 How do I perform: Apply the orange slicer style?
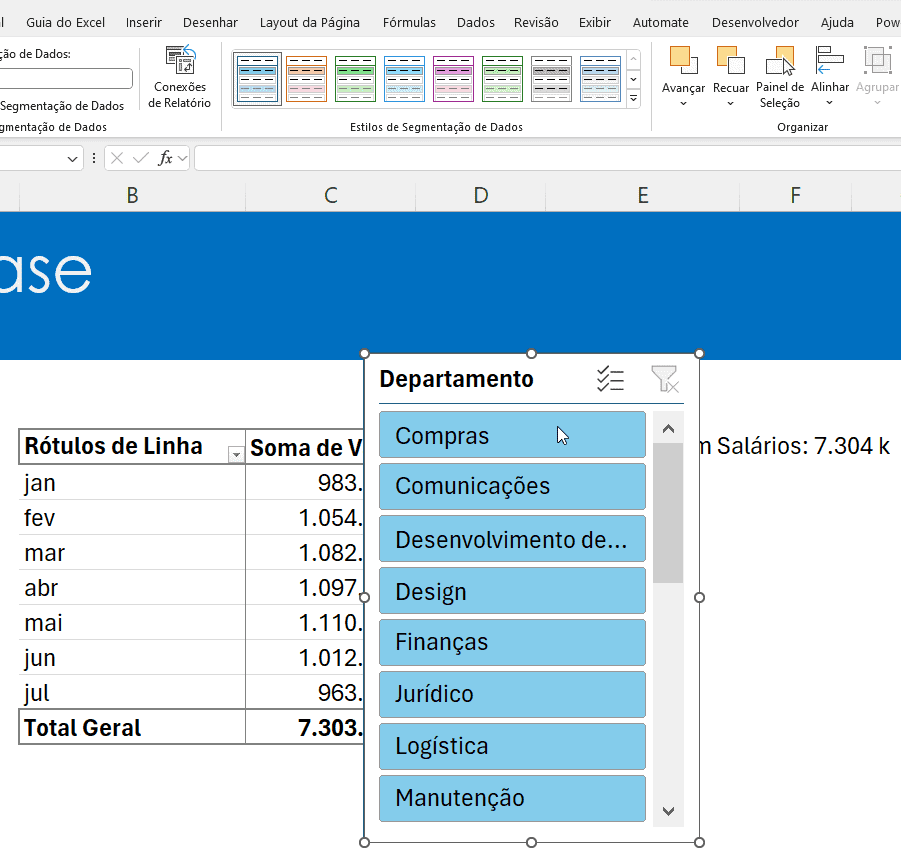(x=306, y=79)
